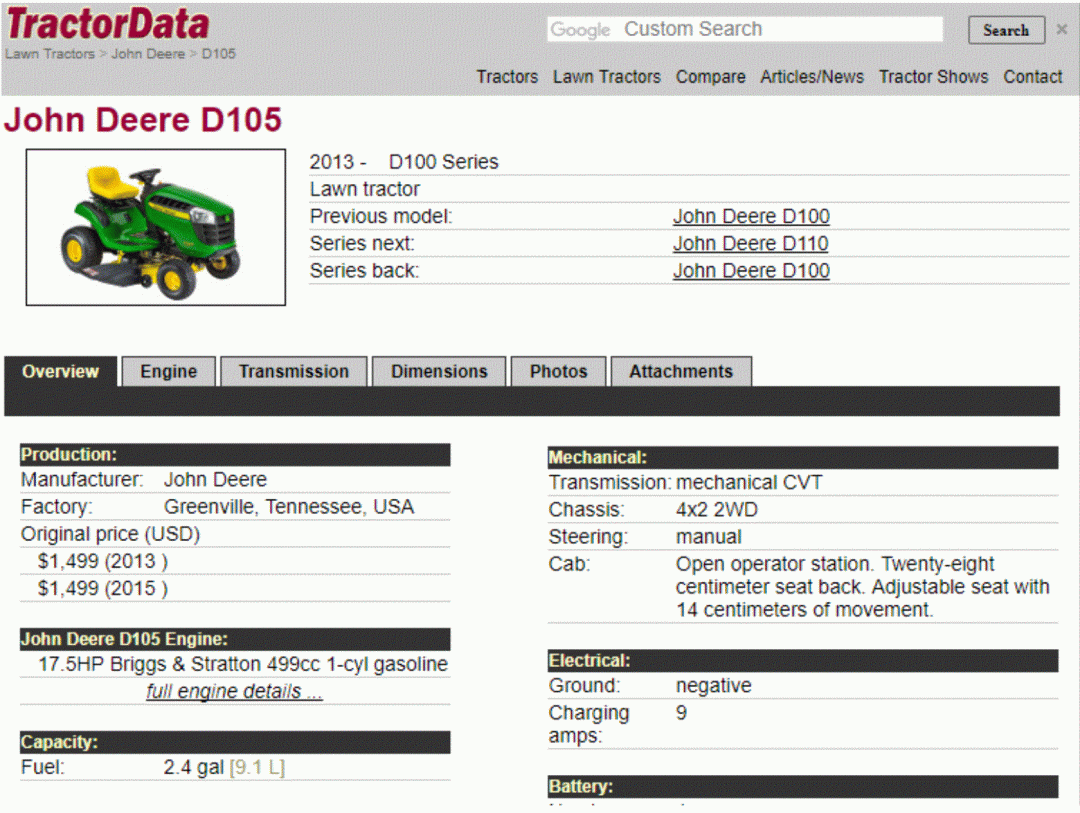
Task: Focus the Google Custom Search field
Action: tap(745, 29)
